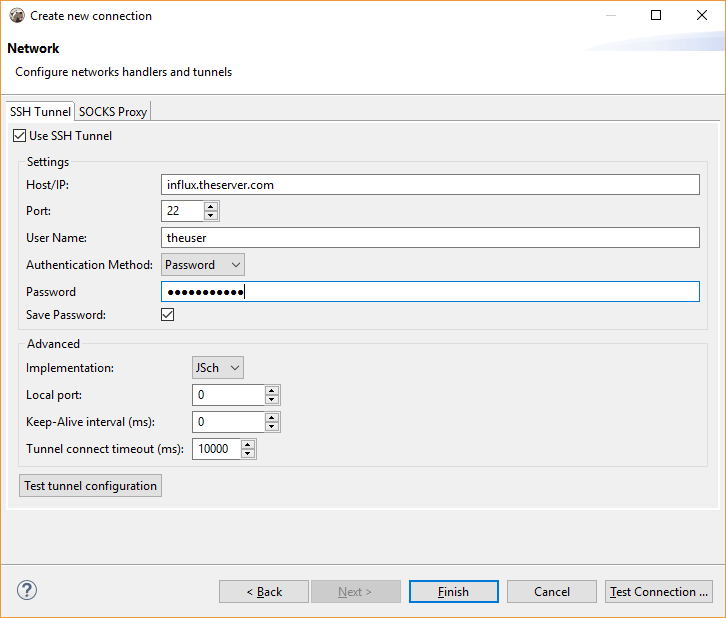The width and height of the screenshot is (726, 618).
Task: Switch to the SSH Tunnel tab
Action: point(40,112)
